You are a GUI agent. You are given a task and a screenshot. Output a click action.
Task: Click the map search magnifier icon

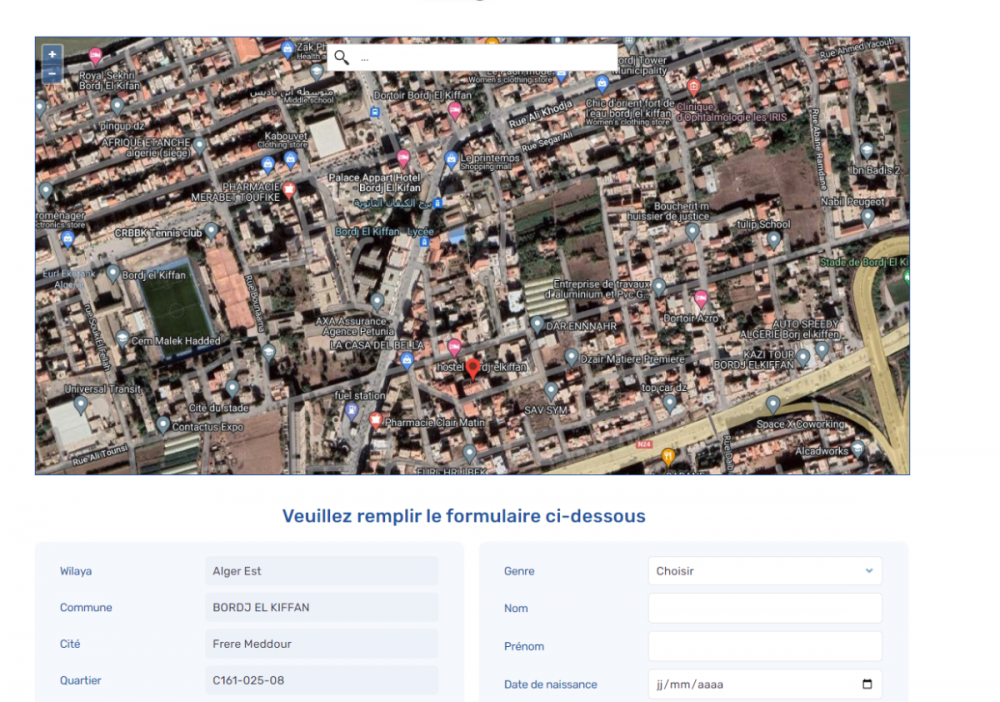342,58
